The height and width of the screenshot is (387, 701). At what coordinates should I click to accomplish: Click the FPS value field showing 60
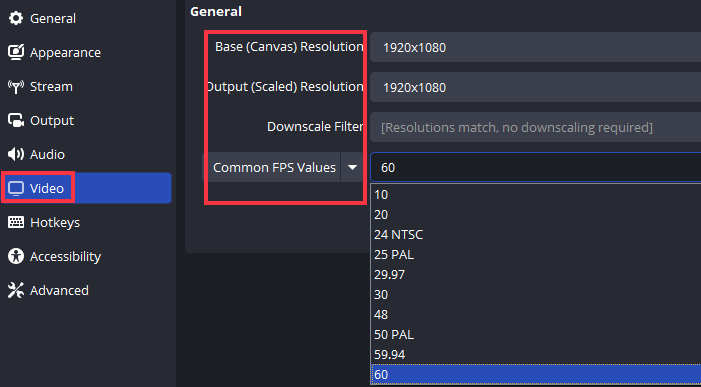point(535,168)
